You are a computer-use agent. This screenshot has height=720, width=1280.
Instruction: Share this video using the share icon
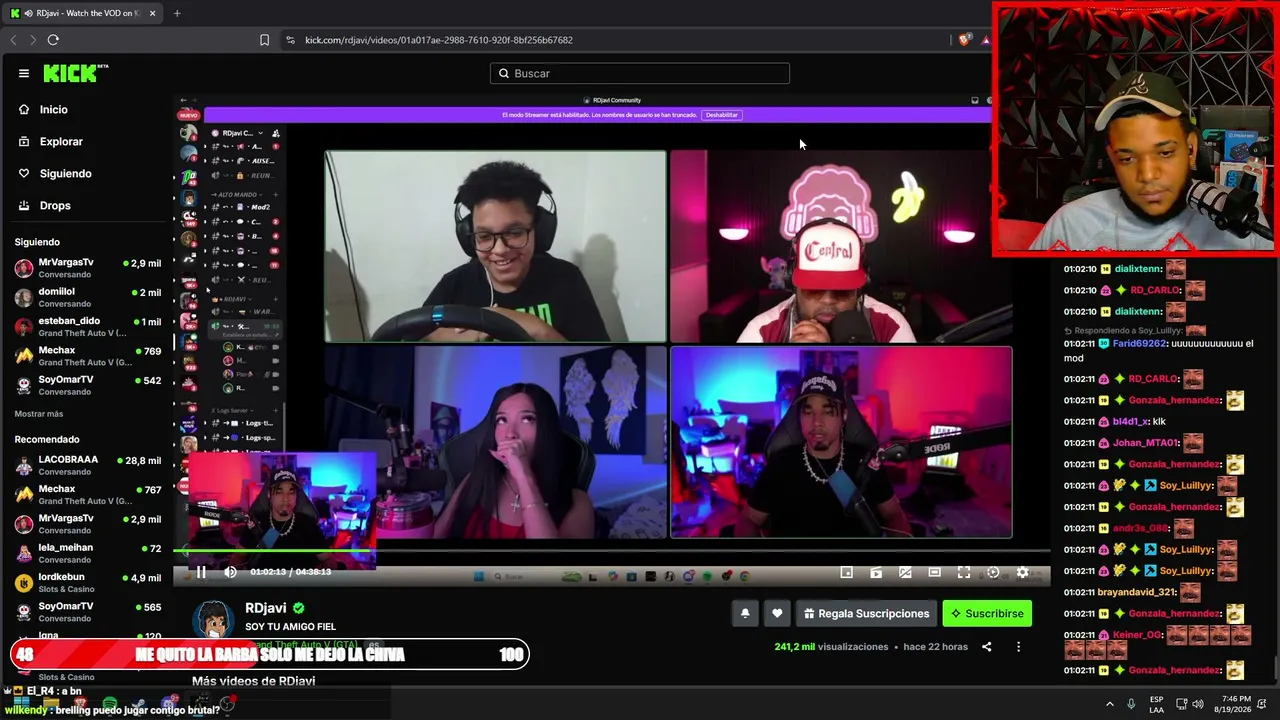[x=986, y=647]
